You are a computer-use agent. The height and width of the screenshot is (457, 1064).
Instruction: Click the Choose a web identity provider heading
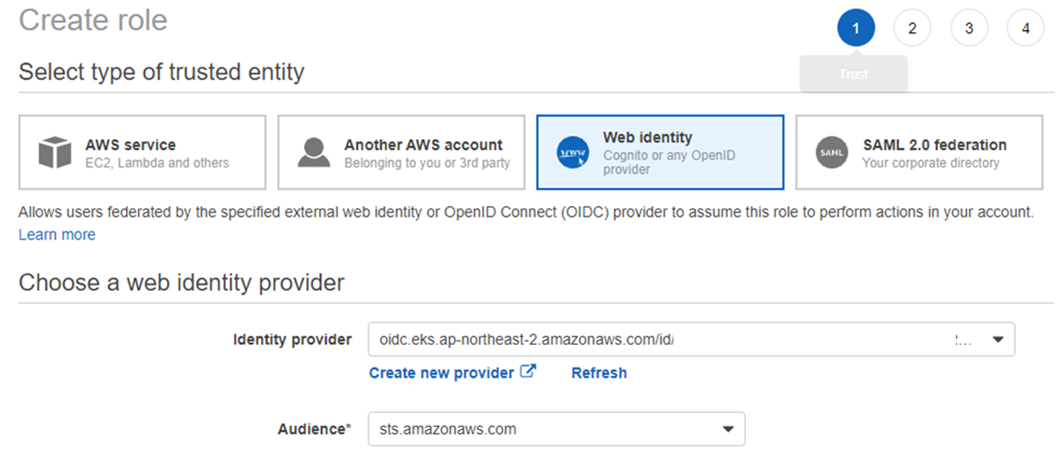(182, 282)
